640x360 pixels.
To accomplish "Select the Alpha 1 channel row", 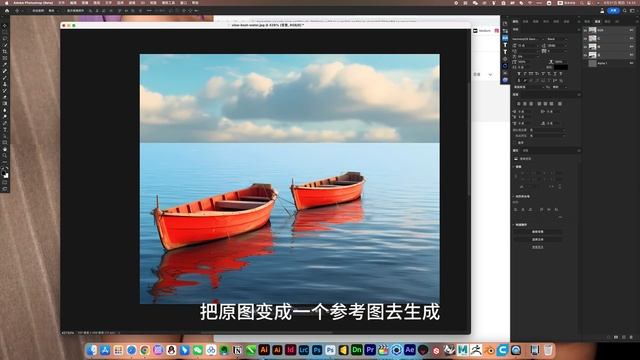I will coord(608,63).
